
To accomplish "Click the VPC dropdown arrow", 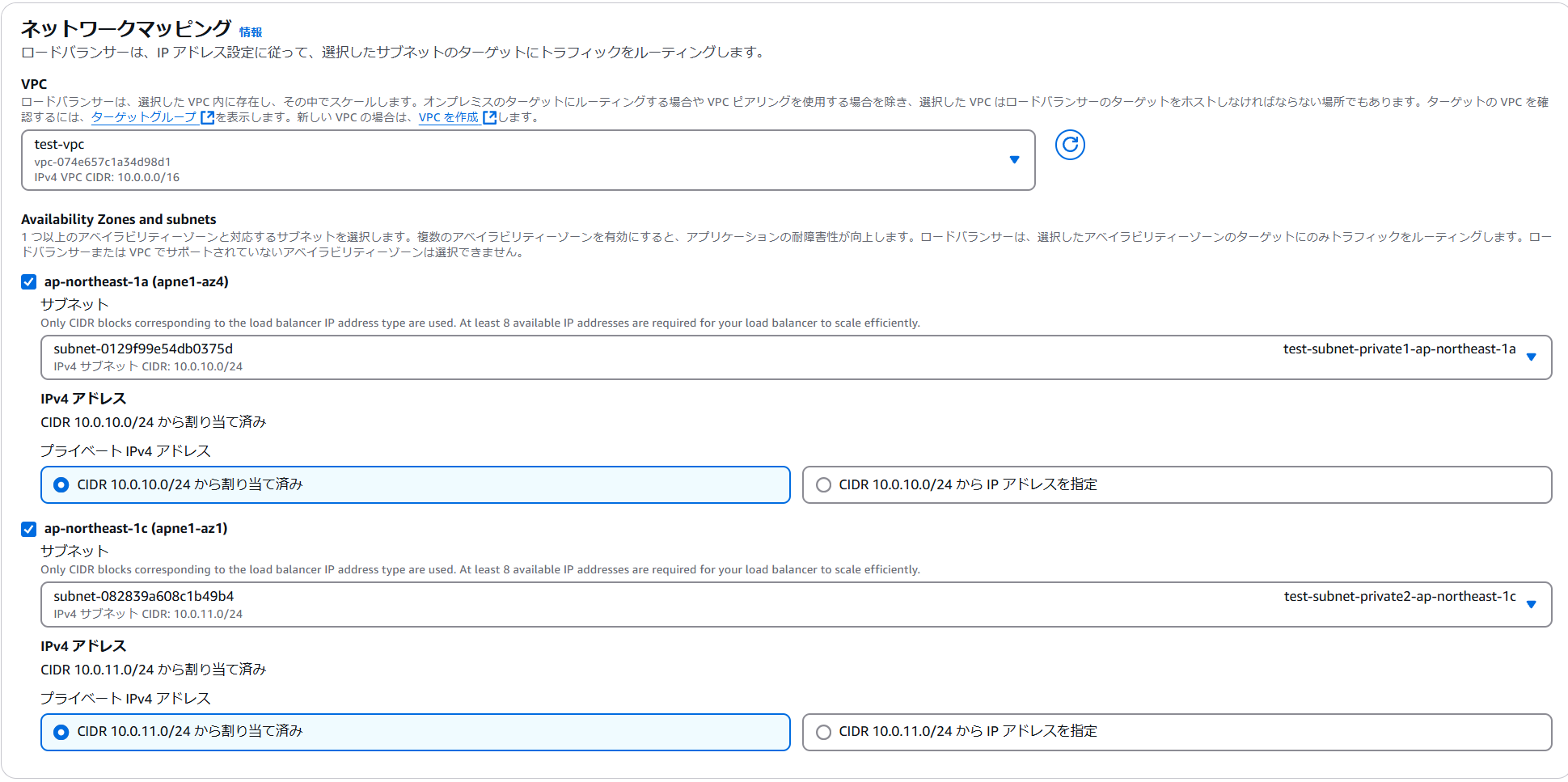I will click(x=1014, y=160).
